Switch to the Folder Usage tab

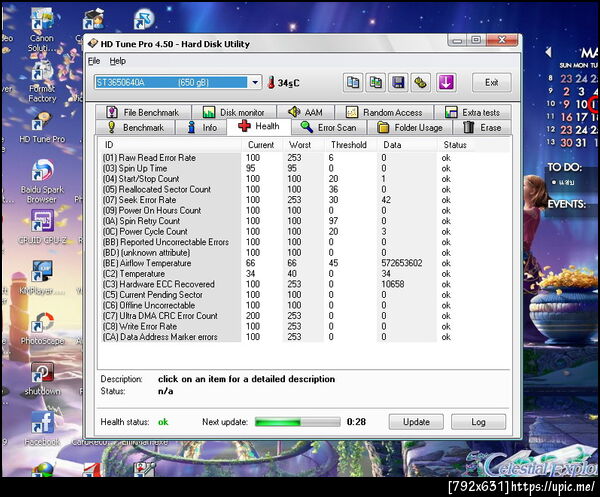pyautogui.click(x=410, y=127)
